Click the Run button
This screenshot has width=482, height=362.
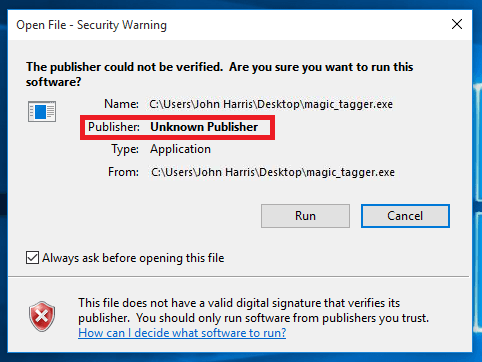(305, 216)
